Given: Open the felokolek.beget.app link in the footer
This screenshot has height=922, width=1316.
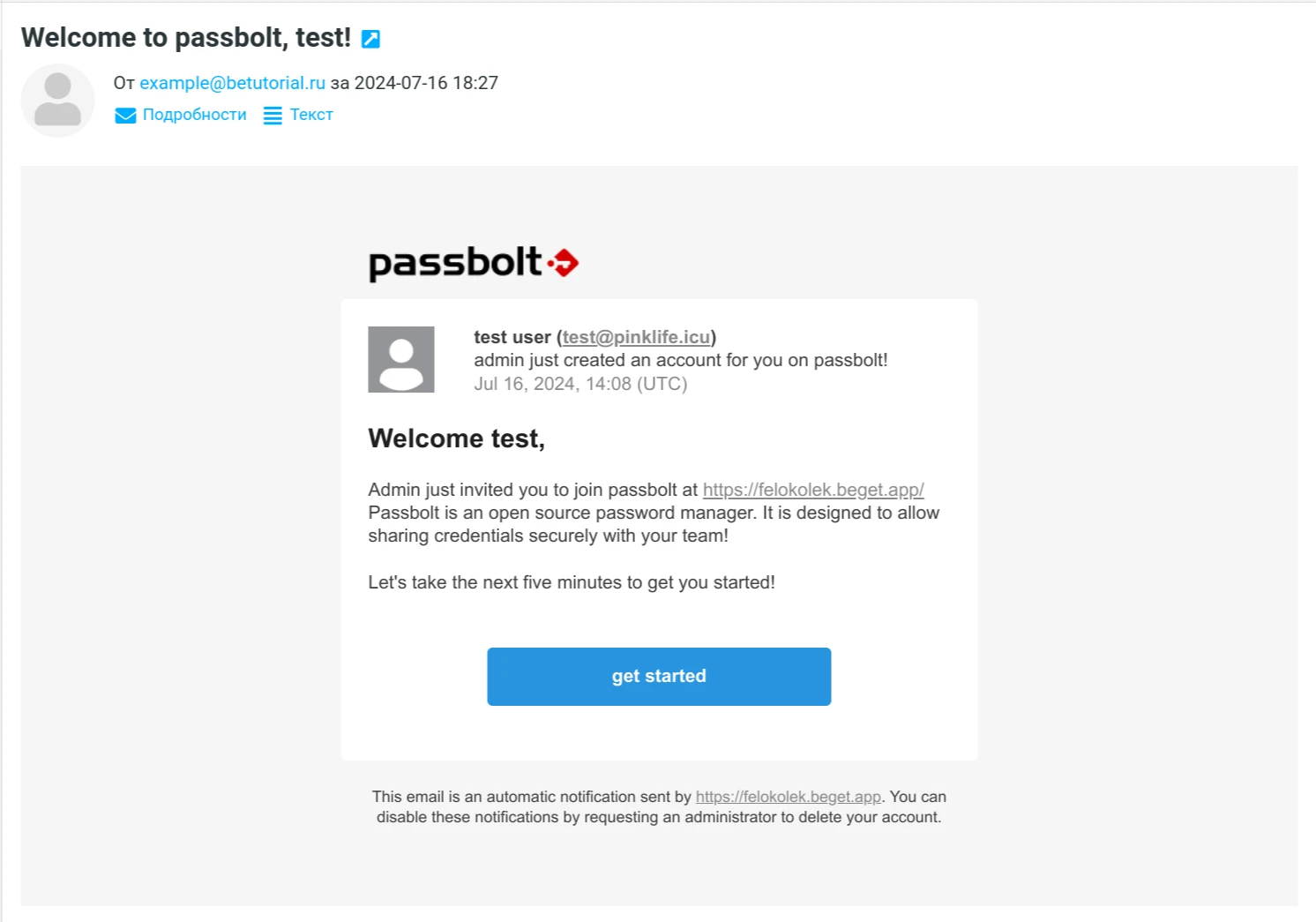Looking at the screenshot, I should coord(788,797).
